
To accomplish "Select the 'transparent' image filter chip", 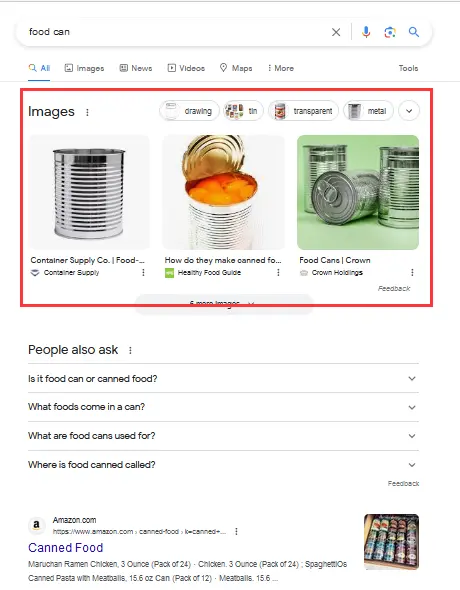I will 303,111.
